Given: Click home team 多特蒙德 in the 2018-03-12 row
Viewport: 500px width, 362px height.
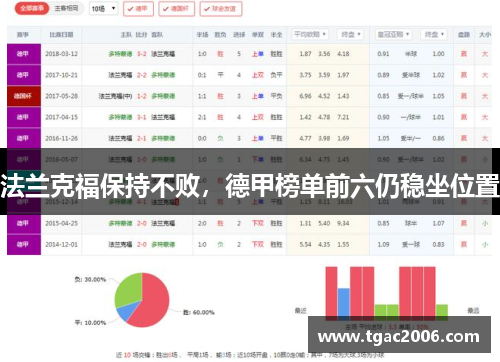Looking at the screenshot, I should click(120, 54).
